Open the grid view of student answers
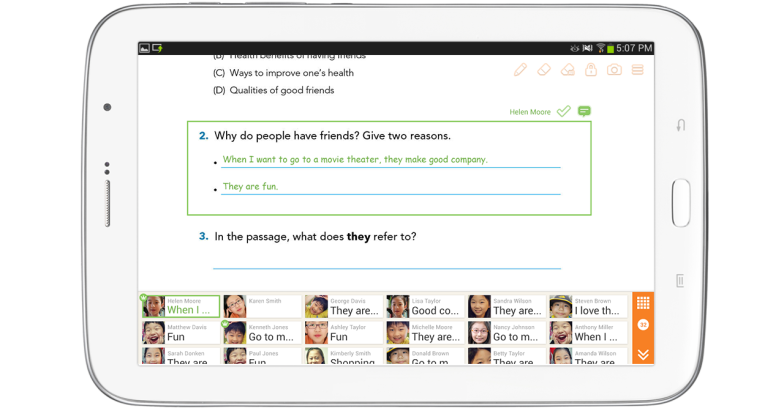Image resolution: width=784 pixels, height=411 pixels. (643, 302)
